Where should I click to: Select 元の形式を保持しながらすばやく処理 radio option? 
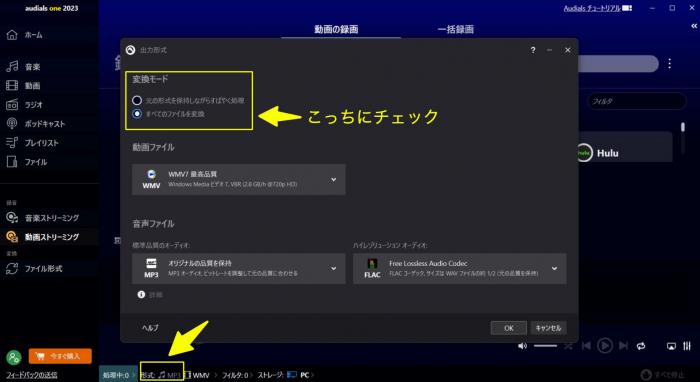(137, 100)
